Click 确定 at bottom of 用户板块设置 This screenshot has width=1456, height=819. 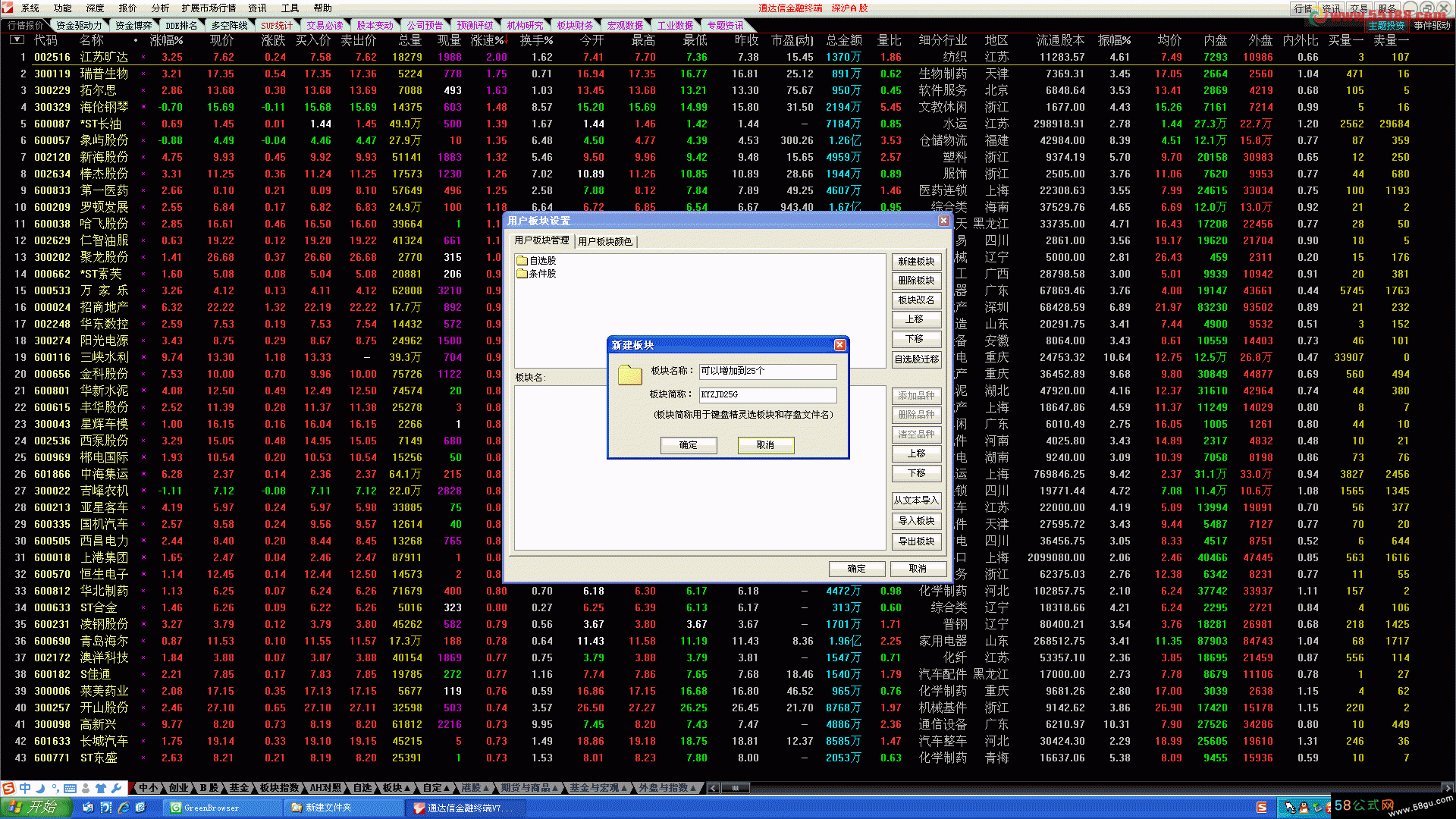856,569
